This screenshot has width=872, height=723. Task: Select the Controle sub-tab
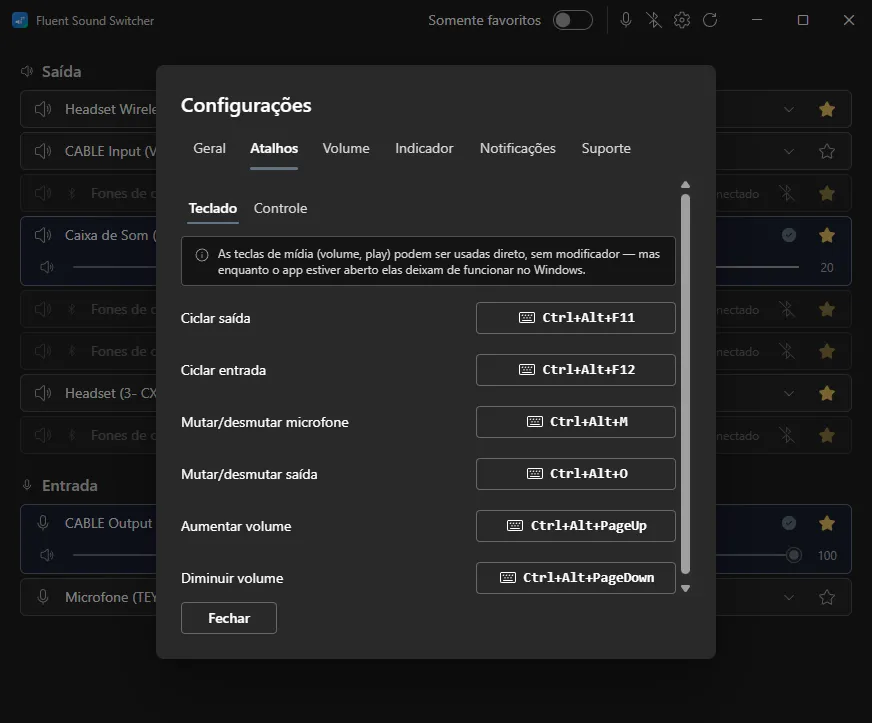[280, 209]
